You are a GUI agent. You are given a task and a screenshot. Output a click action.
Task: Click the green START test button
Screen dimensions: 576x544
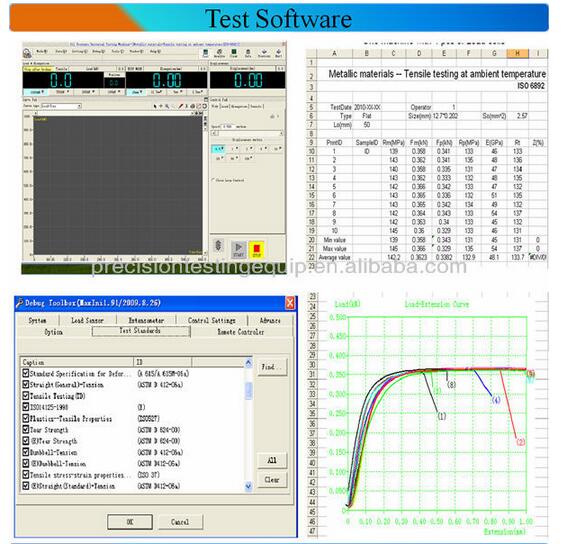coord(238,249)
